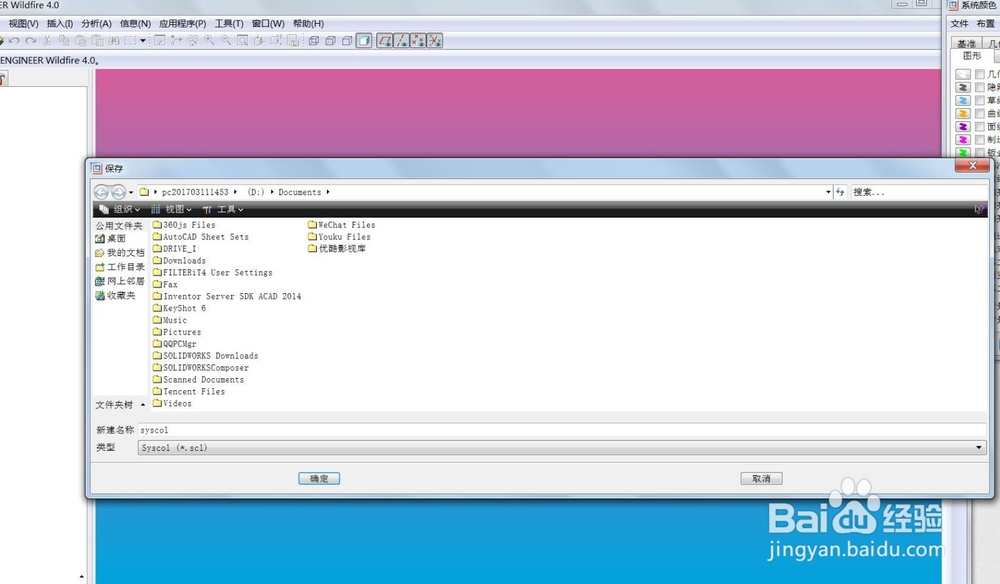
Task: Open the Analysis (分析) menu
Action: tap(96, 24)
